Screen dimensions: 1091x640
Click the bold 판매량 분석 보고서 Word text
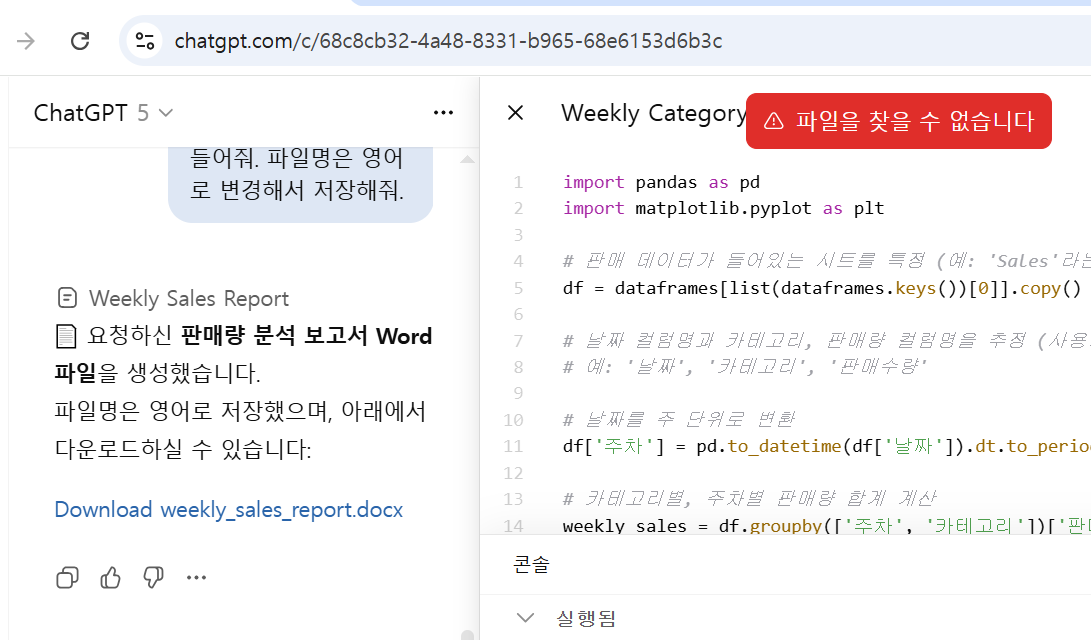pyautogui.click(x=306, y=336)
